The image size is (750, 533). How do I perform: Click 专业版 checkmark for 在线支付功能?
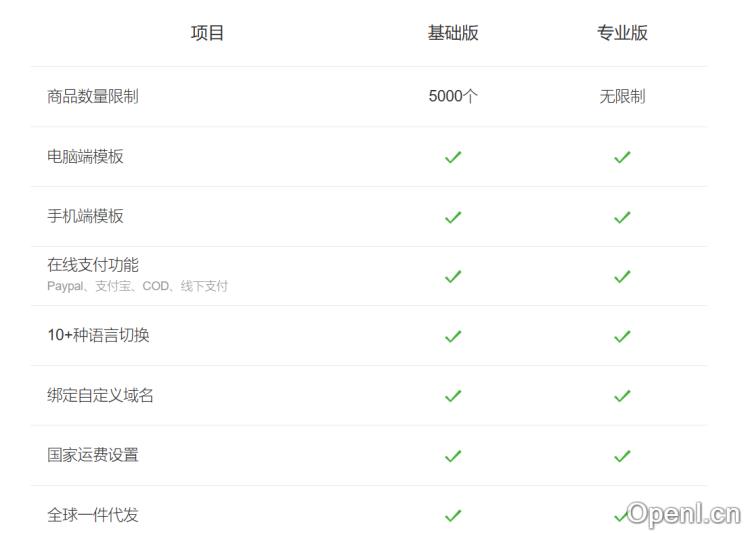(622, 276)
